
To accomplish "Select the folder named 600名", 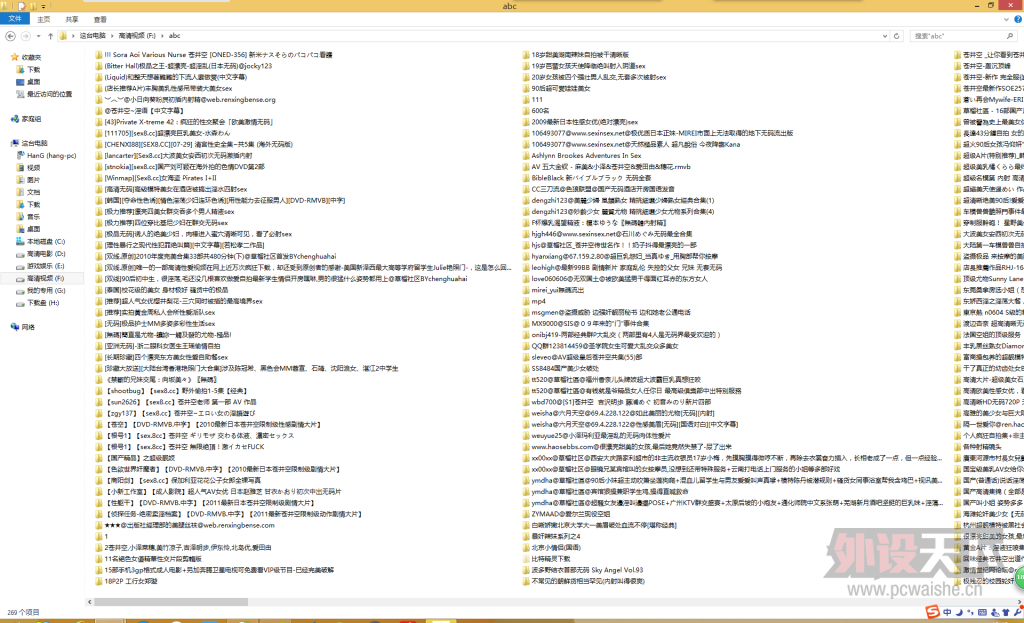I will point(536,111).
